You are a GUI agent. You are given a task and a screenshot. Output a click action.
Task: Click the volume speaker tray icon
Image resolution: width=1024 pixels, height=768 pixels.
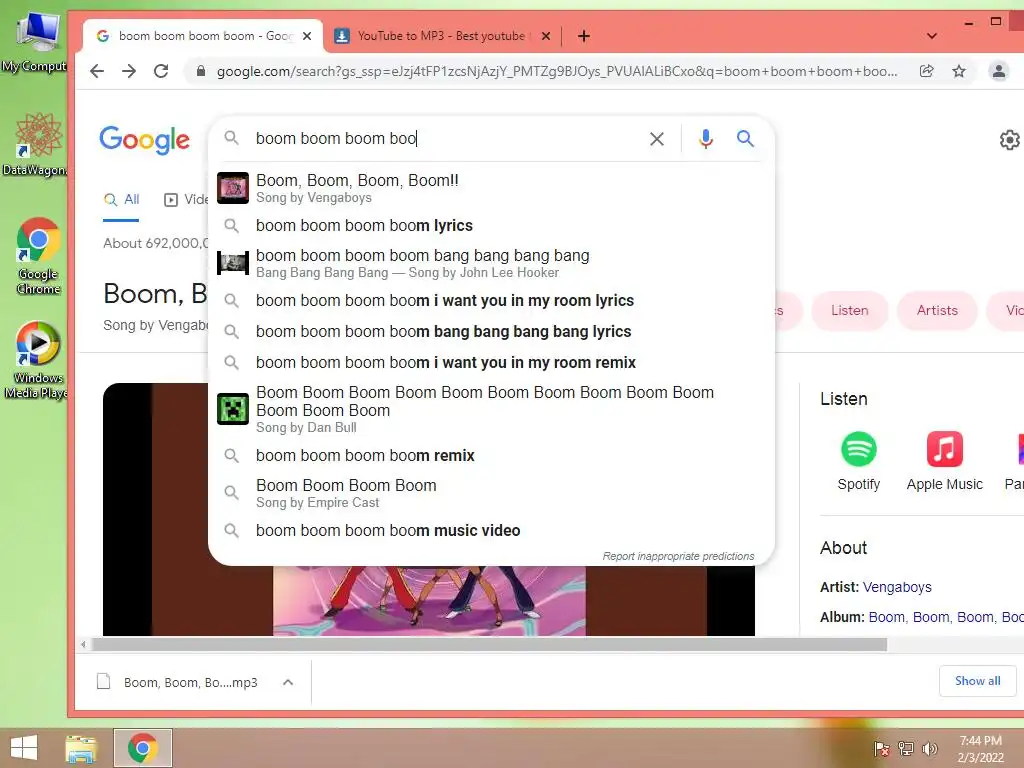(x=930, y=749)
